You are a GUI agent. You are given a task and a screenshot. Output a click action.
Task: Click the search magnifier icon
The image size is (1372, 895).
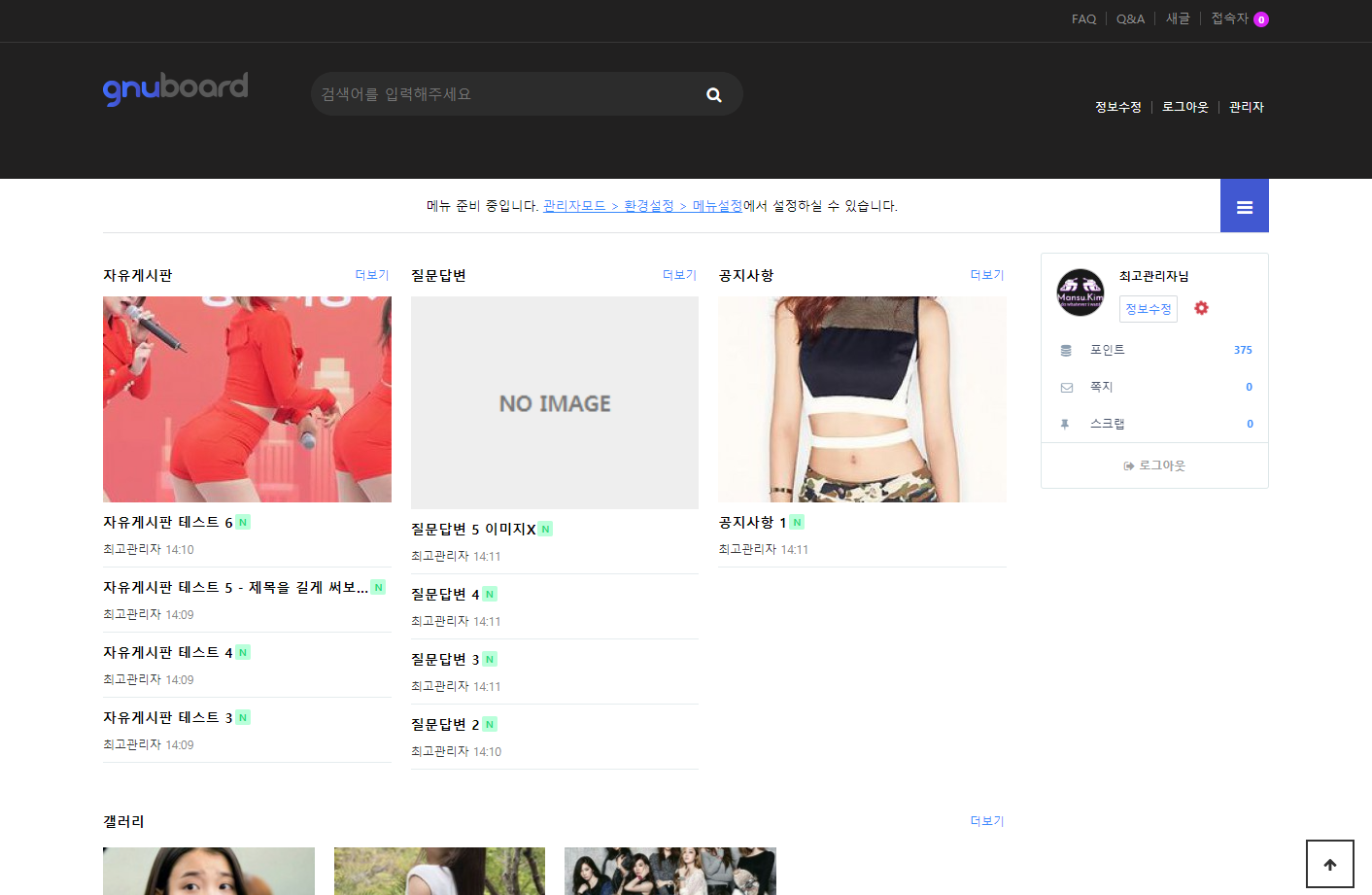tap(714, 95)
